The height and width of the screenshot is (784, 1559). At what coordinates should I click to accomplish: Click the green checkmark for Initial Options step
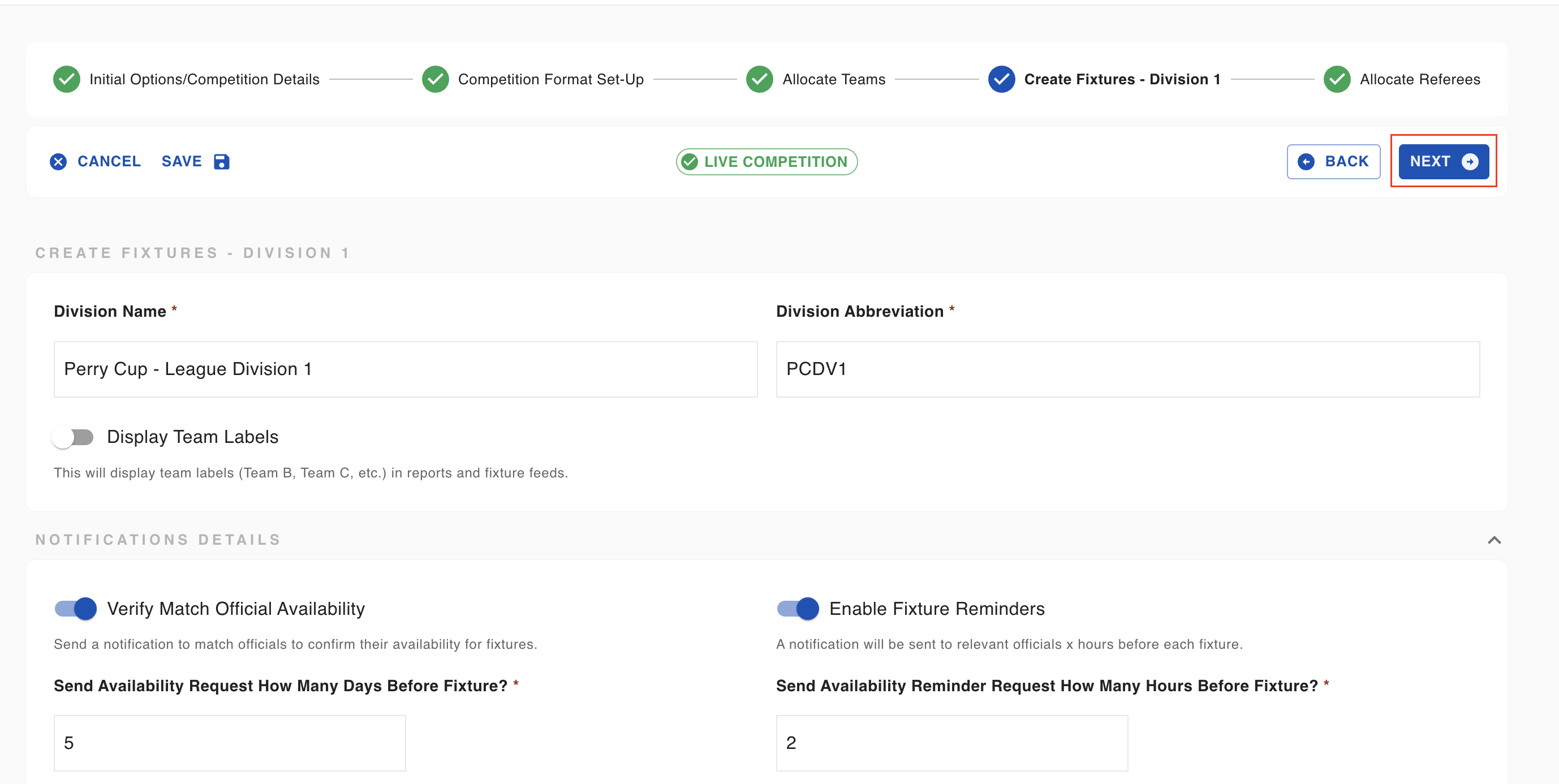(67, 79)
